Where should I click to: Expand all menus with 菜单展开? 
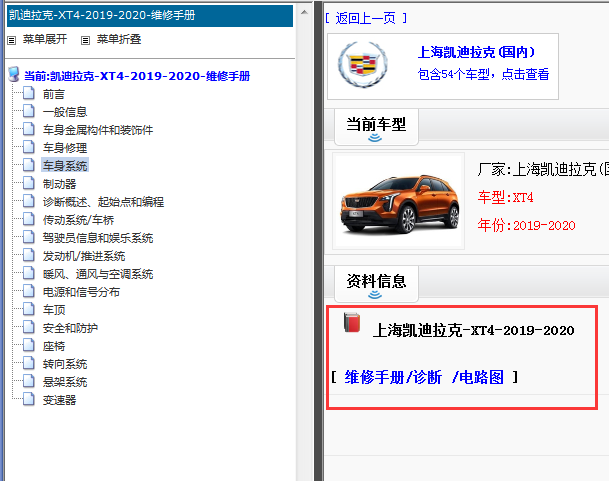point(45,39)
